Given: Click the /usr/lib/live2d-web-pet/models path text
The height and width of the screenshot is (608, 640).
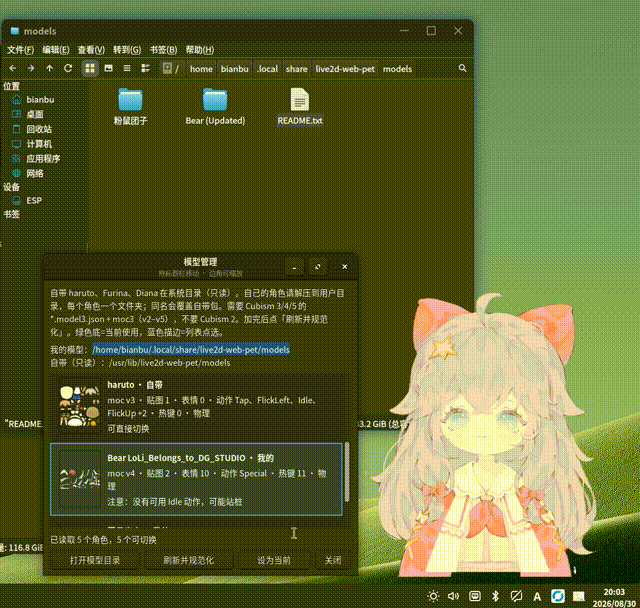Looking at the screenshot, I should (x=169, y=363).
